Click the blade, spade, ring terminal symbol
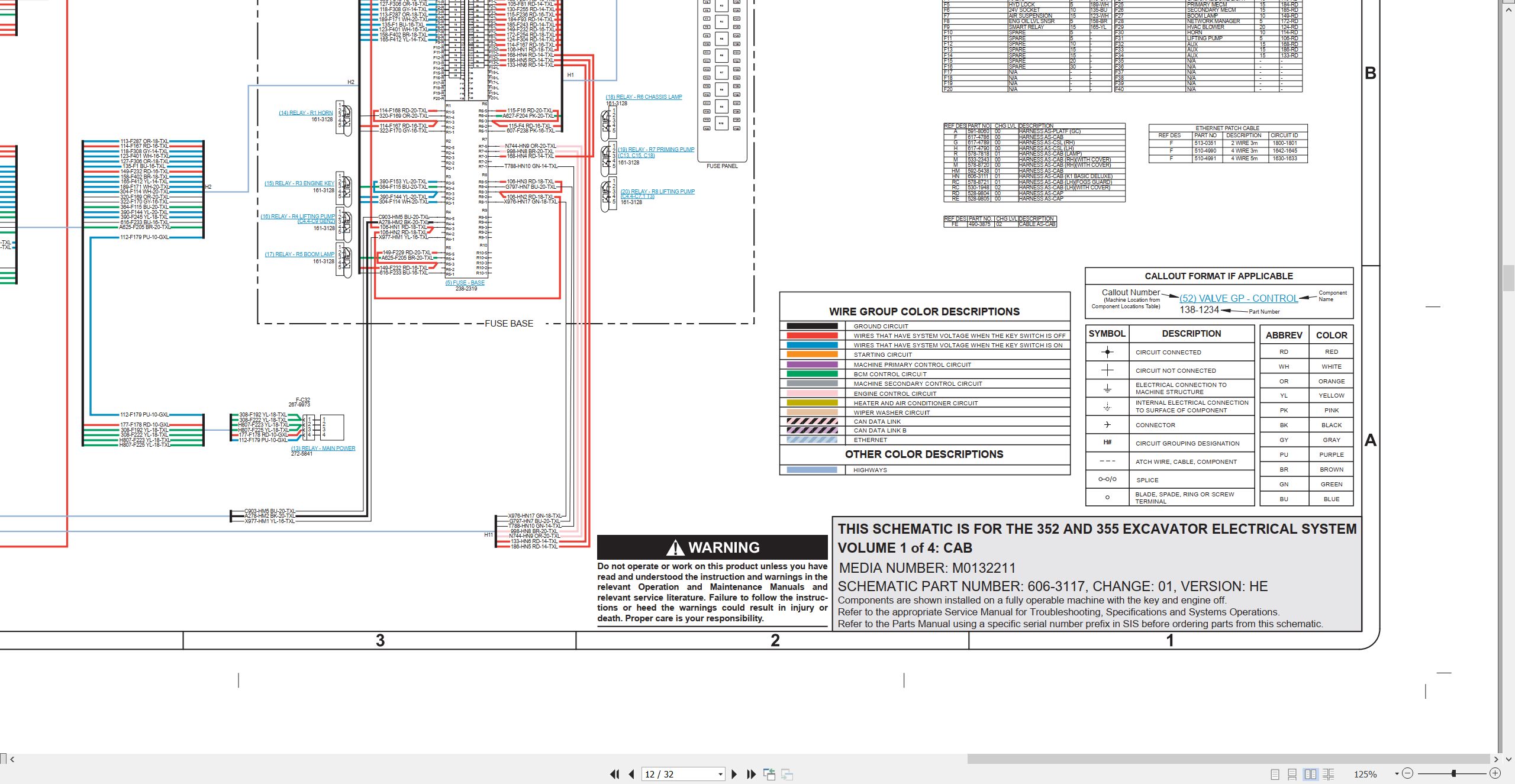 tap(1107, 498)
